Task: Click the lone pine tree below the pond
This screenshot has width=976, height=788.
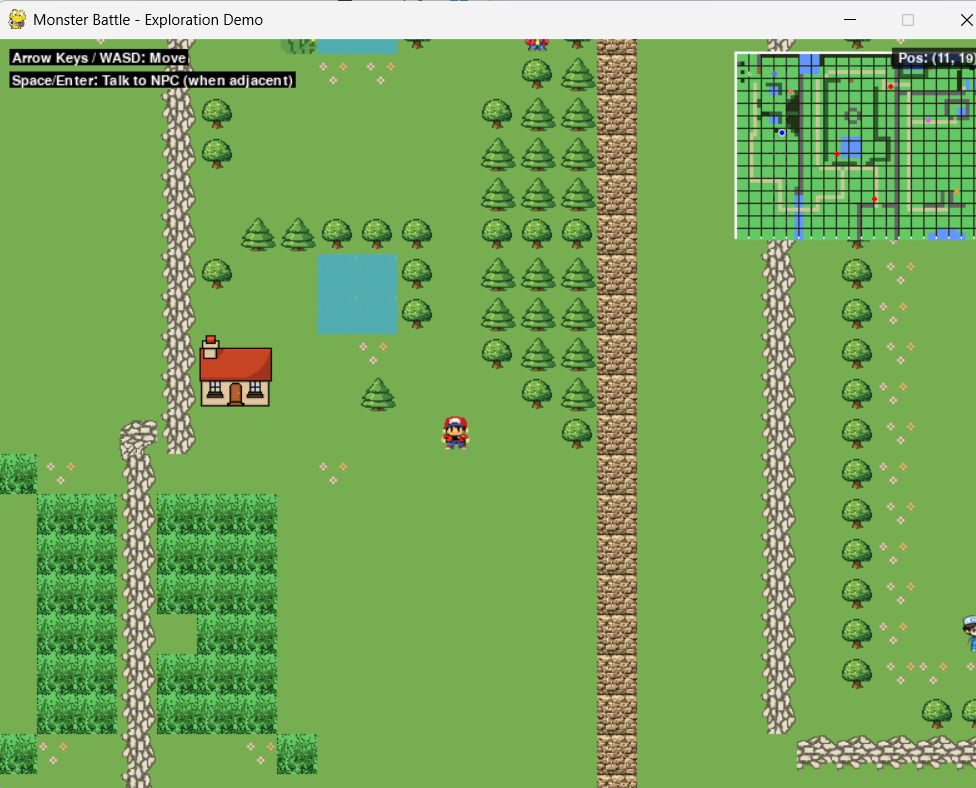Action: (378, 394)
